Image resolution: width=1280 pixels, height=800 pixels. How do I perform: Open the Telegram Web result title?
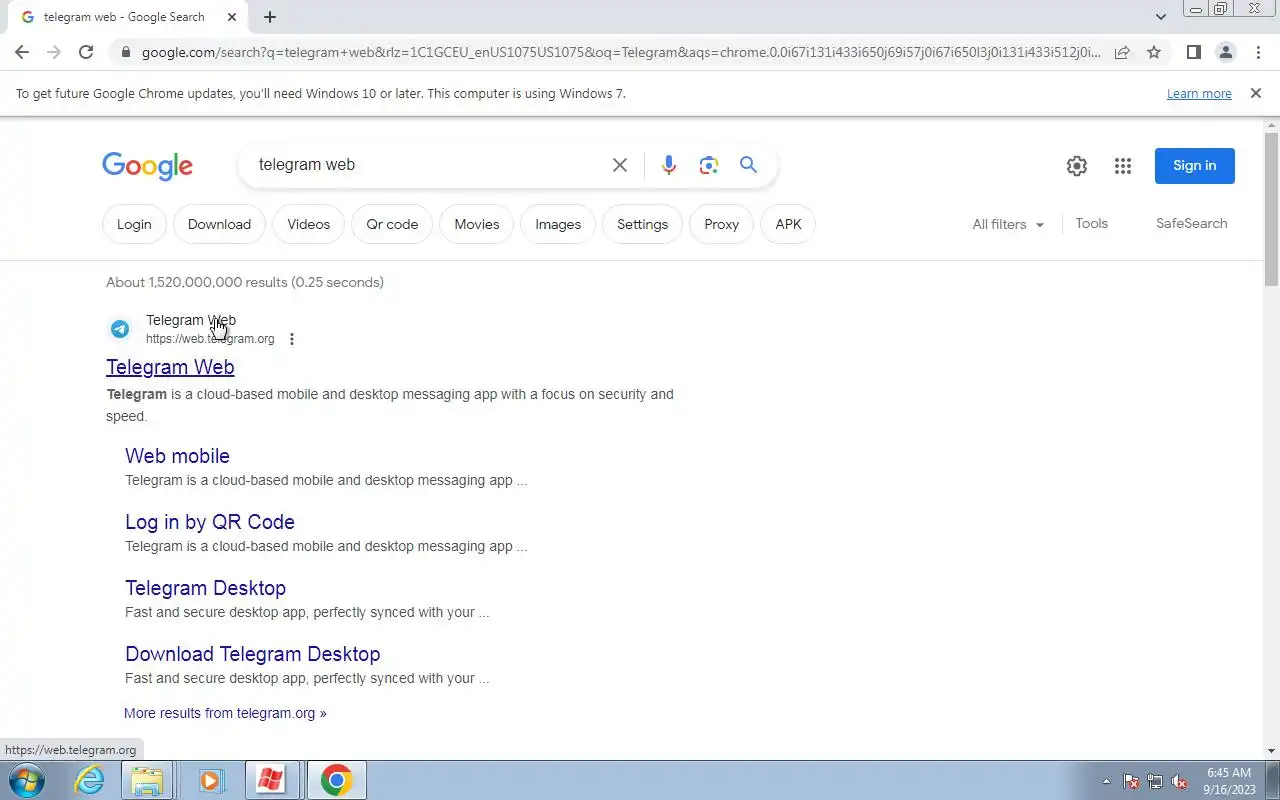(170, 367)
